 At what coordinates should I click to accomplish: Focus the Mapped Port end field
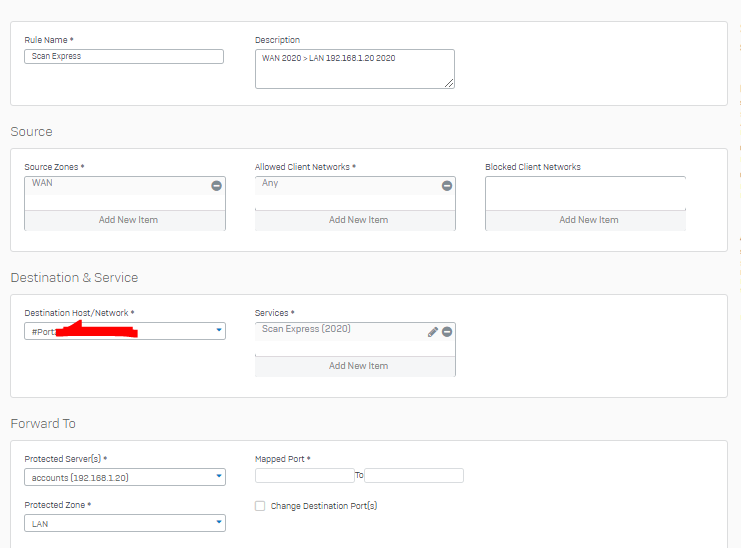click(x=413, y=476)
